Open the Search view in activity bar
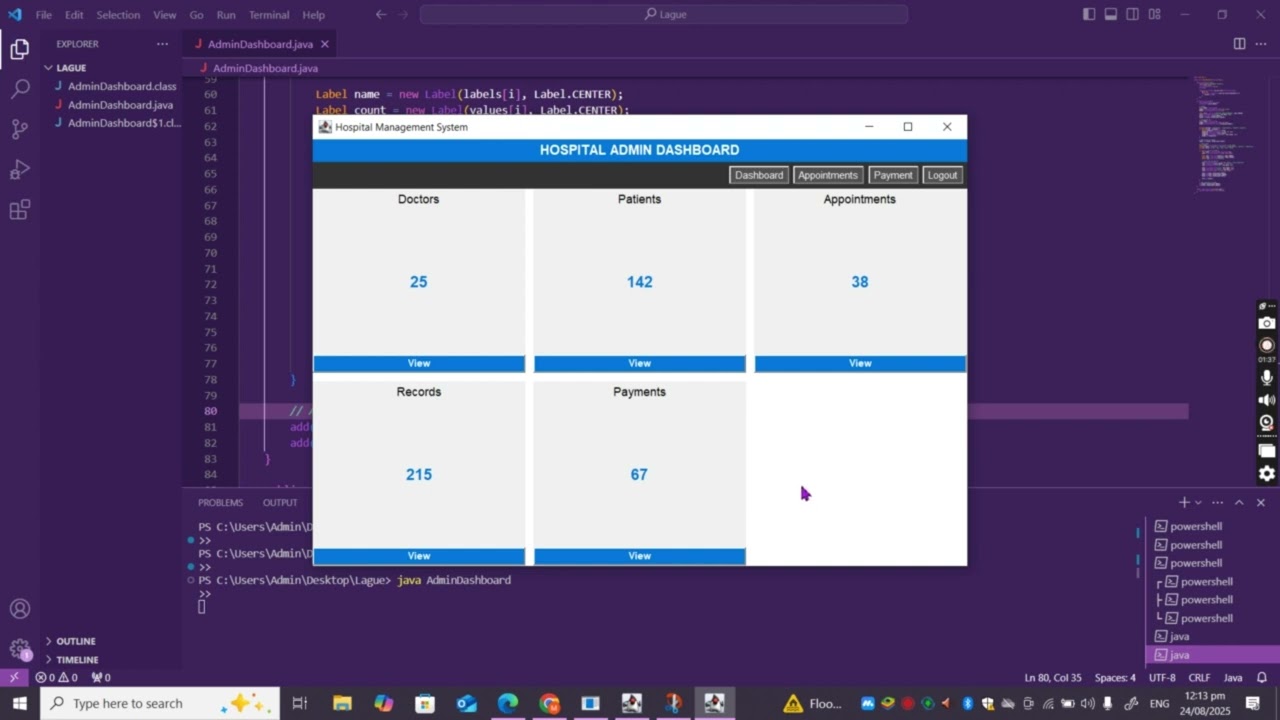 coord(19,89)
